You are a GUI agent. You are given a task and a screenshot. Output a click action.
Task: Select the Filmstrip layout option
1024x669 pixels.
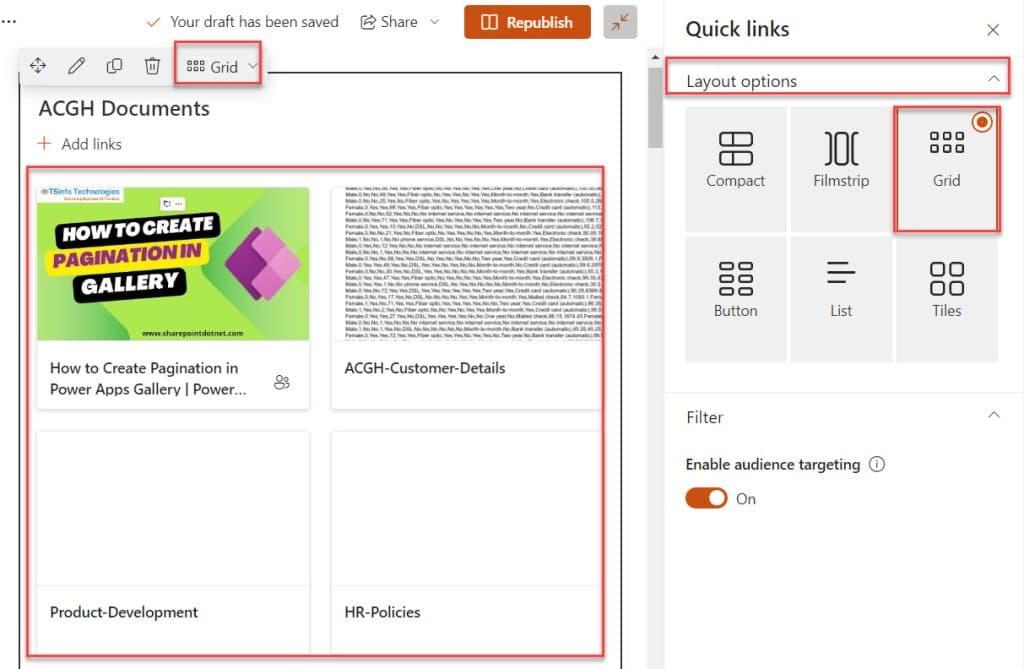[x=841, y=169]
